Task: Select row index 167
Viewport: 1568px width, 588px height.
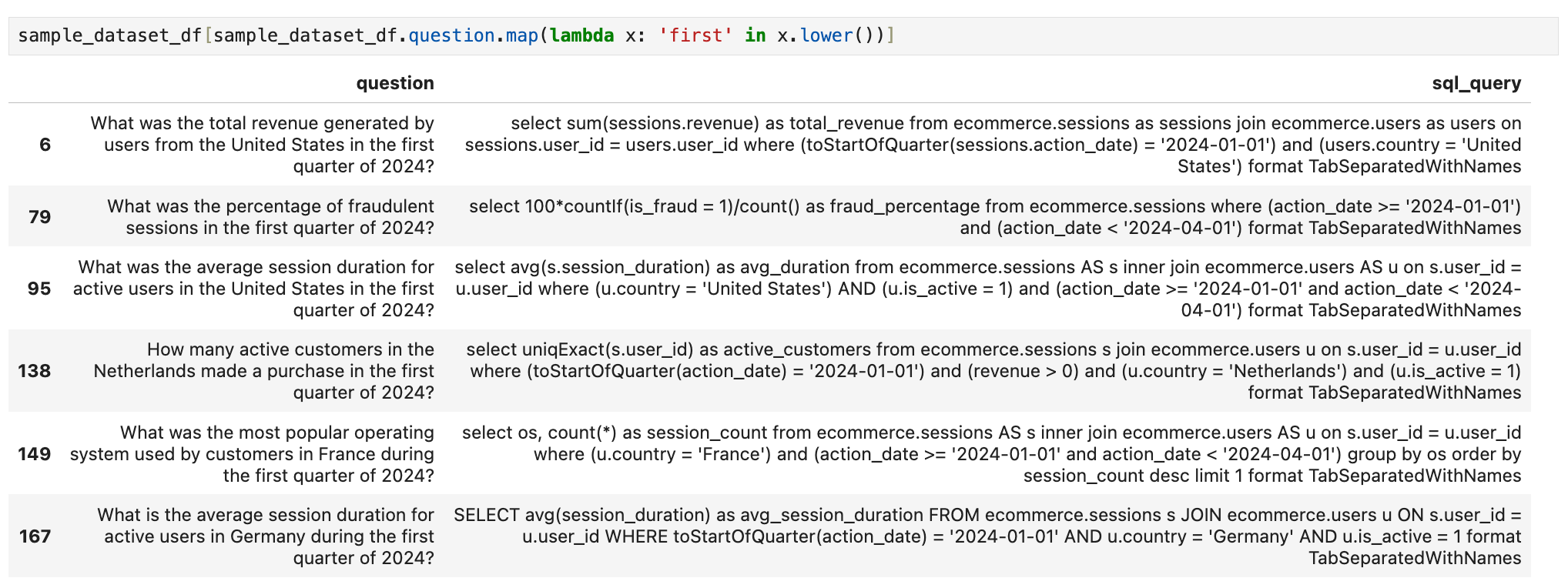Action: click(x=35, y=536)
